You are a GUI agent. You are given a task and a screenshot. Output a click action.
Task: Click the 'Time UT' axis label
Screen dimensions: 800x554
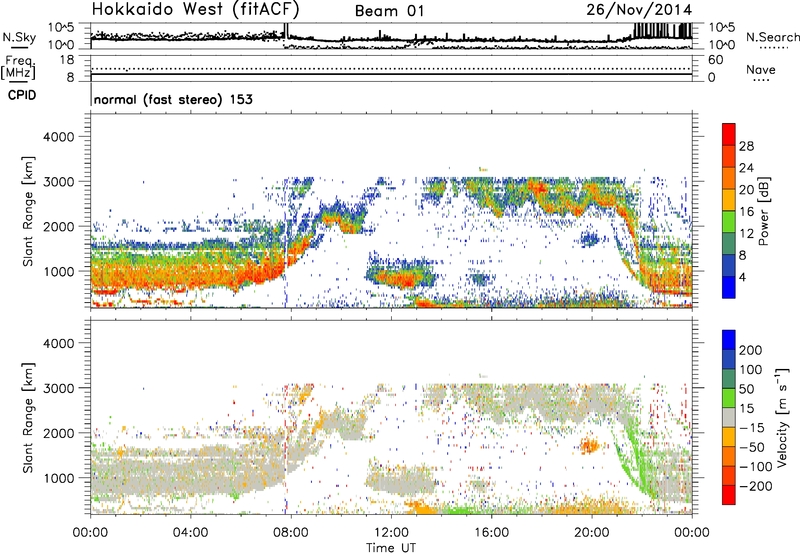tap(391, 548)
